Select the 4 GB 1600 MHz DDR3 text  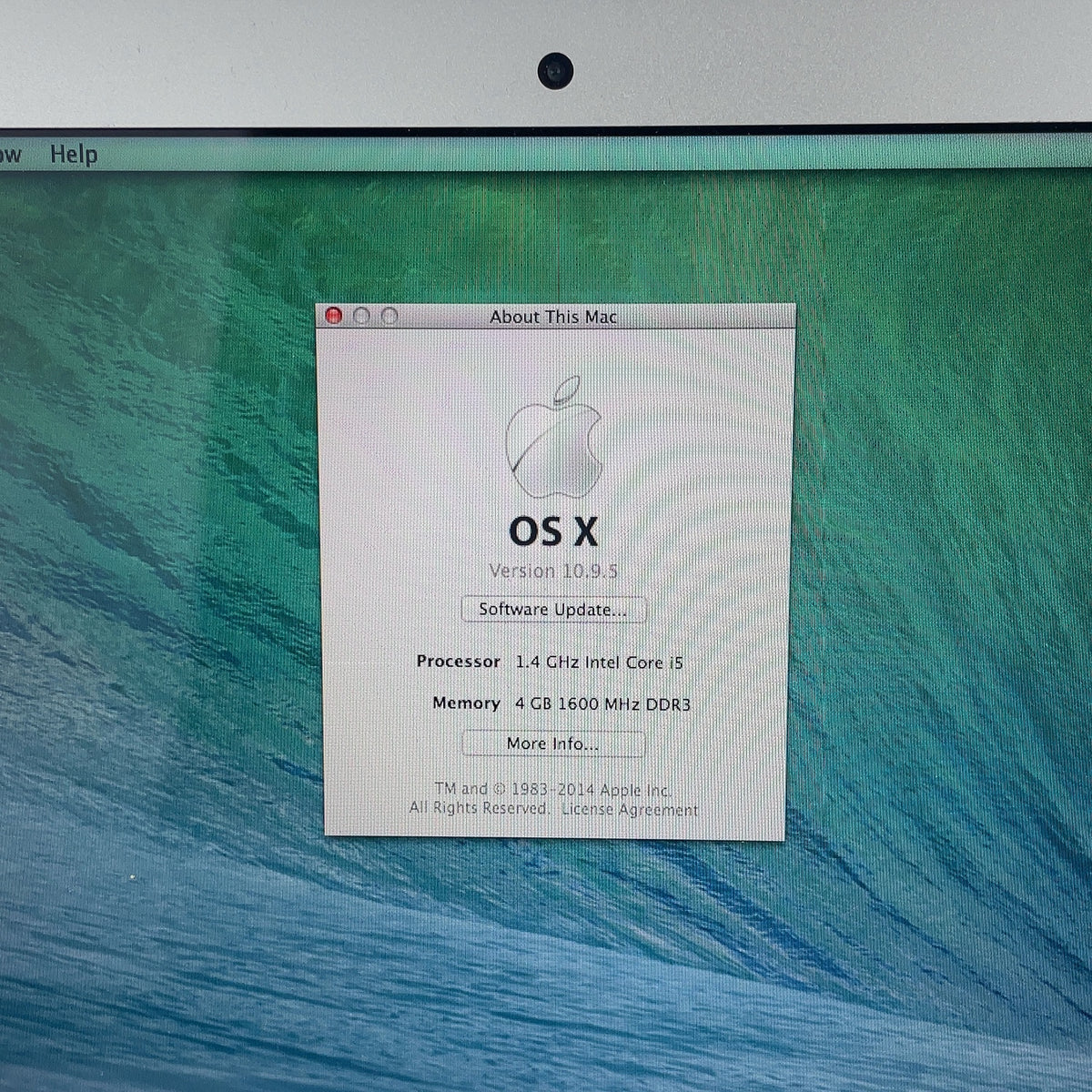(x=602, y=704)
